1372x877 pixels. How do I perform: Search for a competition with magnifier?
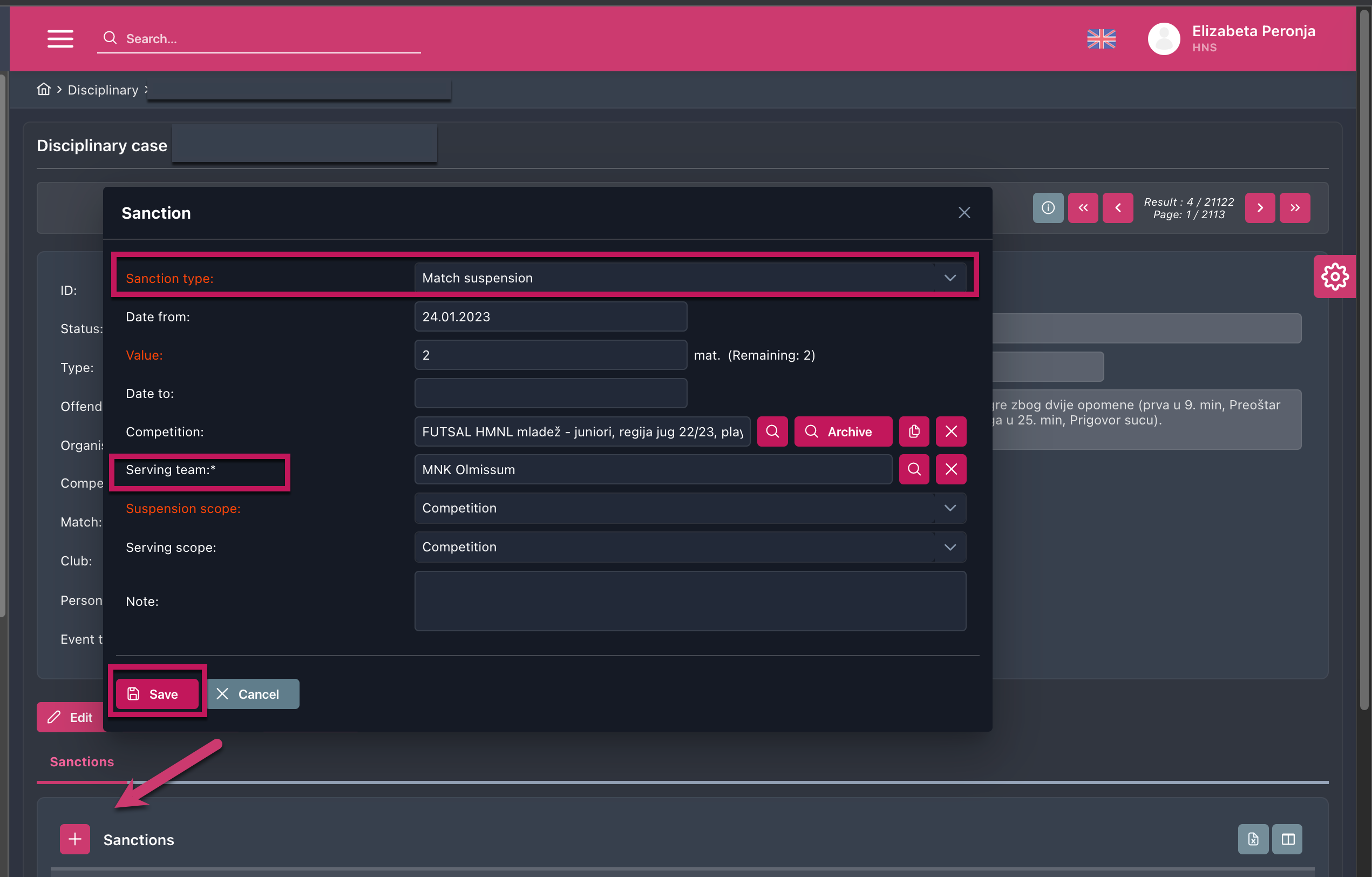coord(772,431)
